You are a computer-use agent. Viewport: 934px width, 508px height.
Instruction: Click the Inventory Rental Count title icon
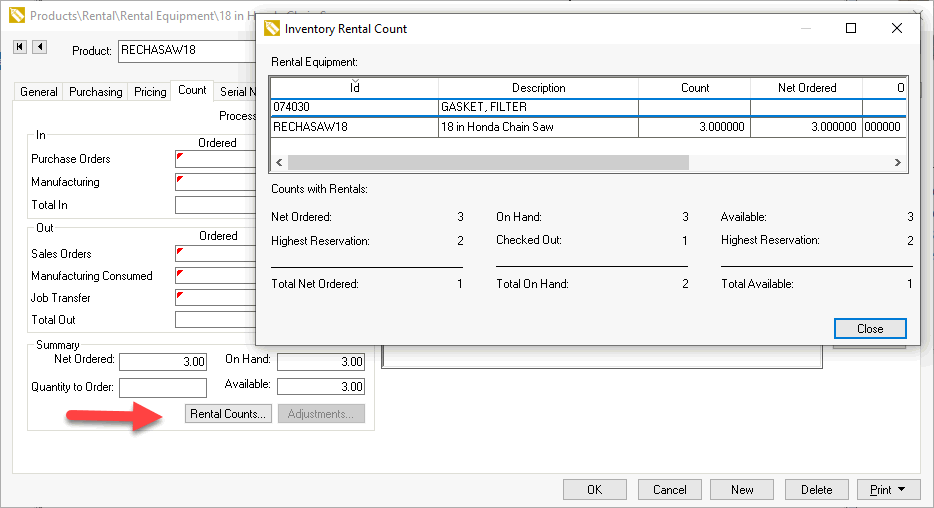(271, 29)
